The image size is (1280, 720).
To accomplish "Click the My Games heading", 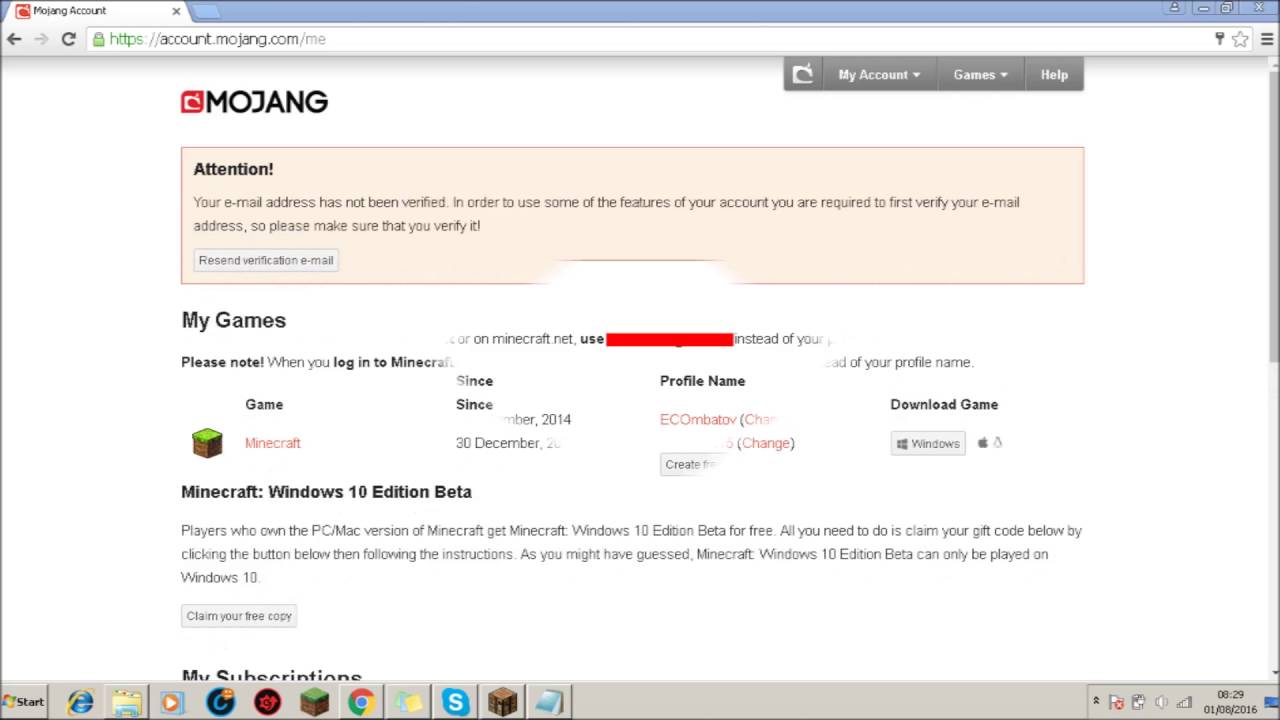I will 234,320.
